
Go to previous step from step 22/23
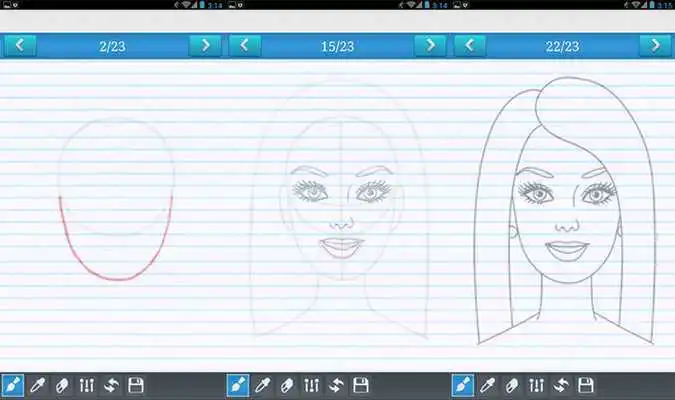[x=470, y=45]
